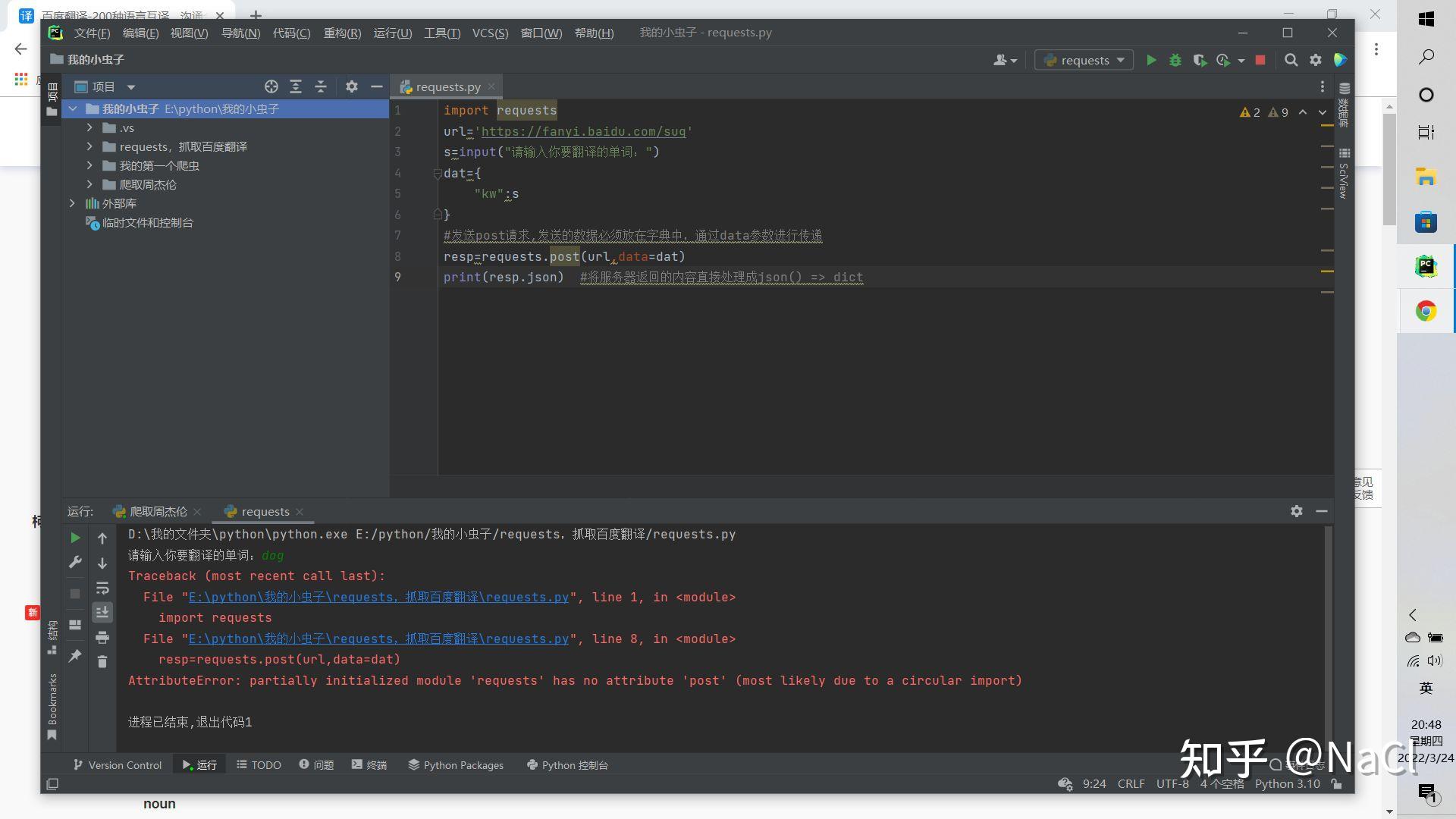
Task: Open project view mode dropdown 项目
Action: pos(105,86)
